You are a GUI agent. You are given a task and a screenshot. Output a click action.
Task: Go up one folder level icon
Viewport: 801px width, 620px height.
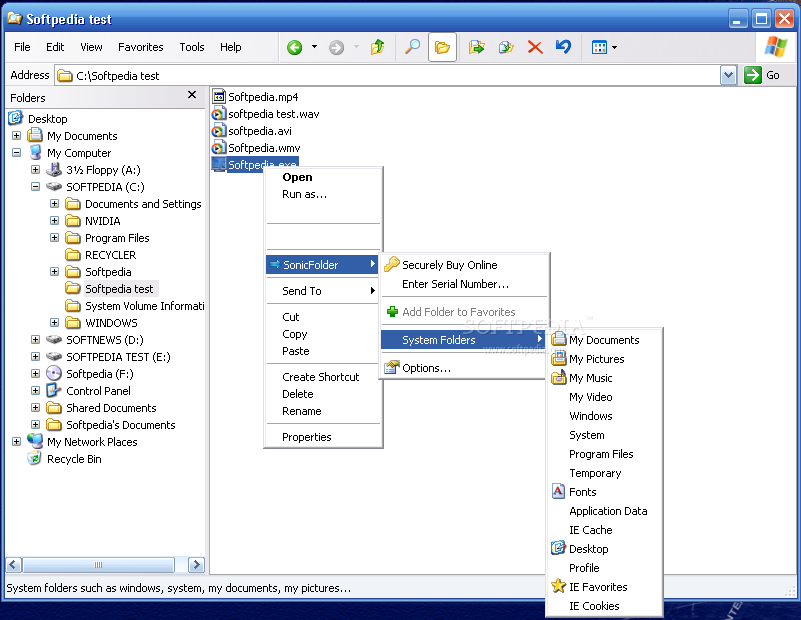(x=378, y=47)
